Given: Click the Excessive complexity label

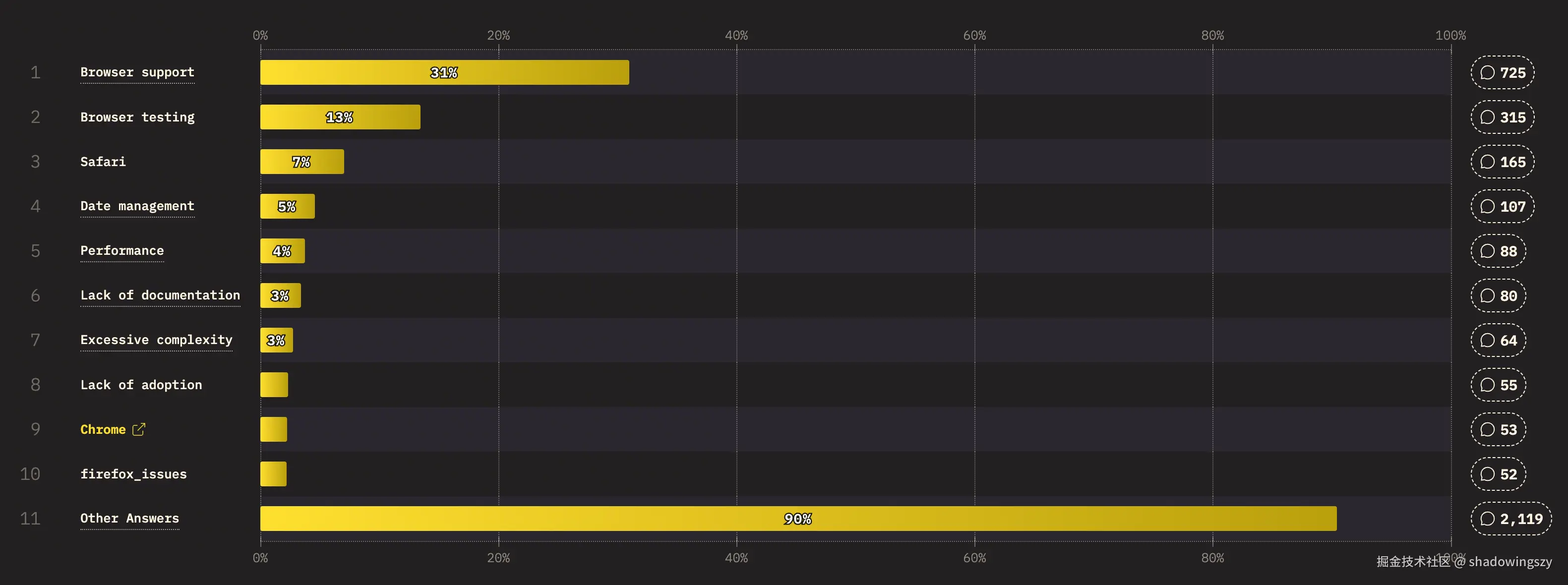Looking at the screenshot, I should (x=156, y=340).
